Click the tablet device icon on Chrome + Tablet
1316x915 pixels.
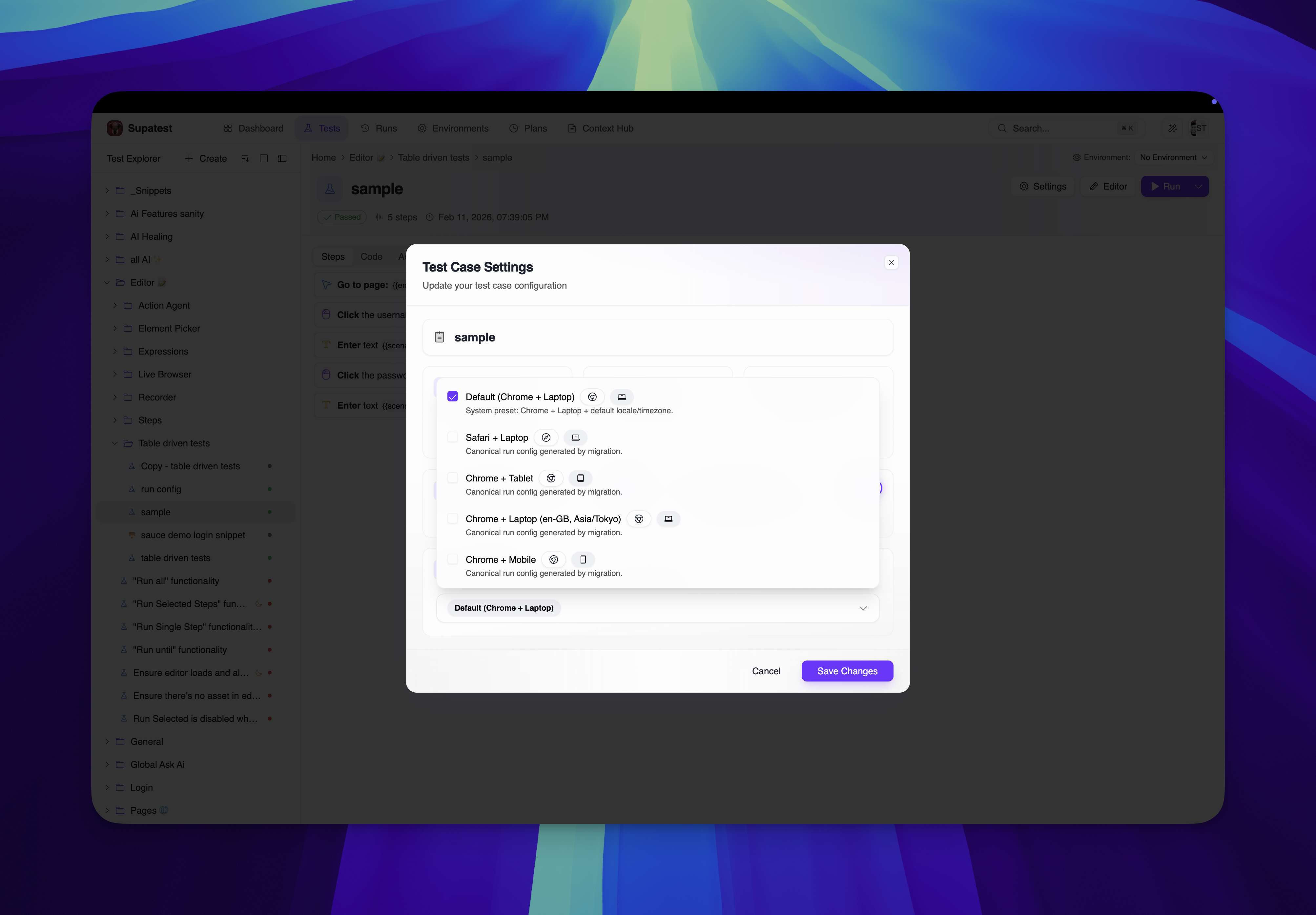point(581,478)
